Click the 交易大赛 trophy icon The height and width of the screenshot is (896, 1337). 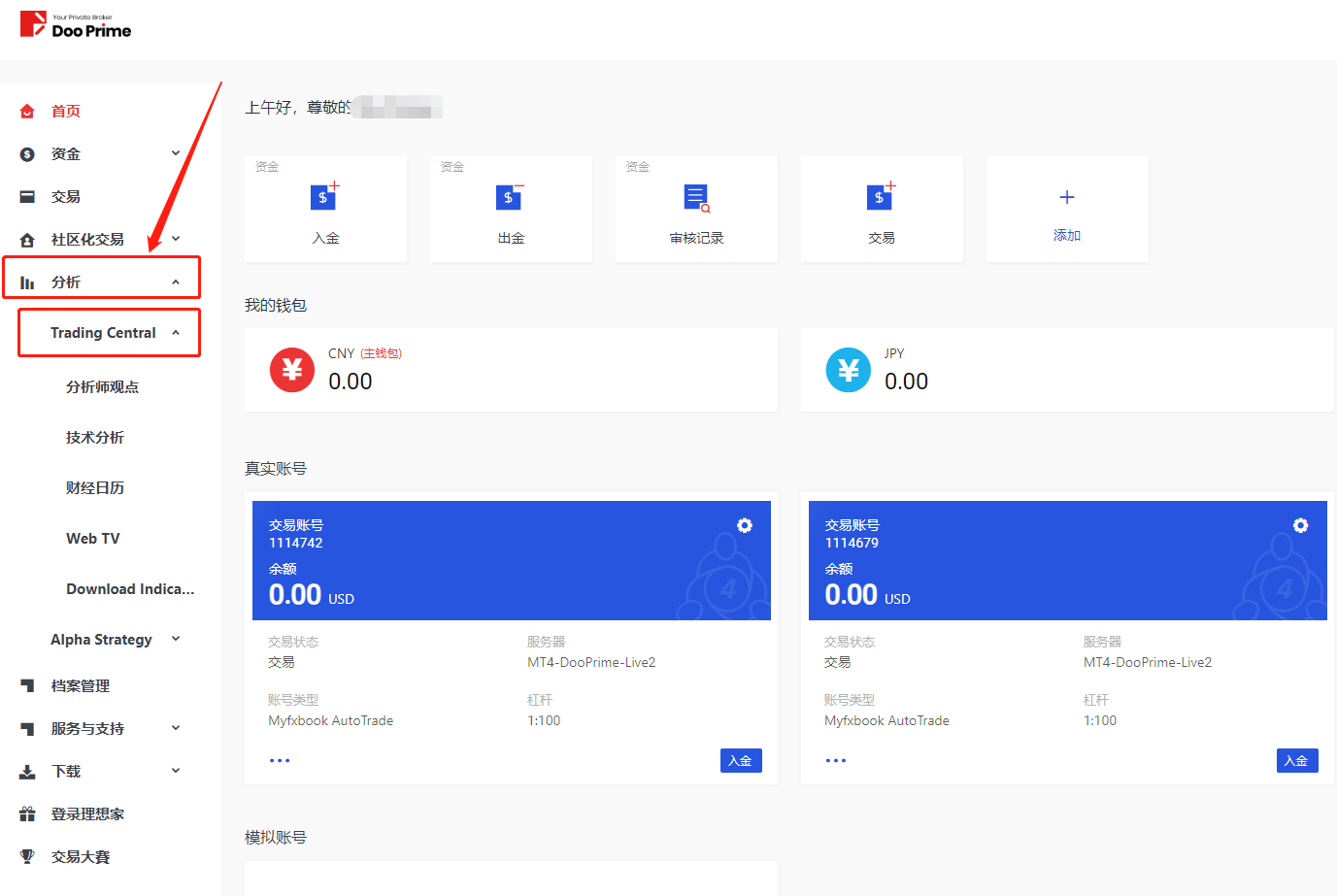coord(27,856)
